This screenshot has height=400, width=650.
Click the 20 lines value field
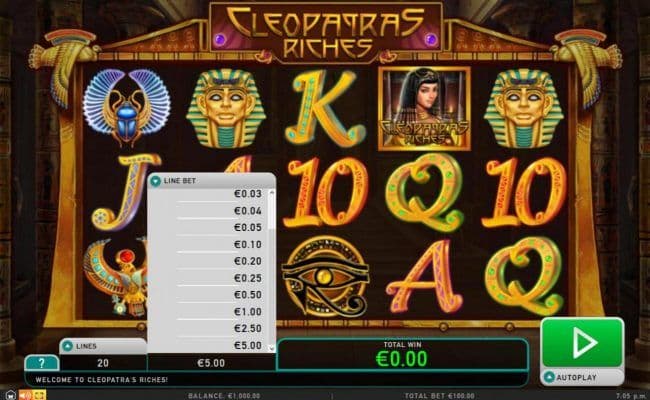click(x=103, y=363)
